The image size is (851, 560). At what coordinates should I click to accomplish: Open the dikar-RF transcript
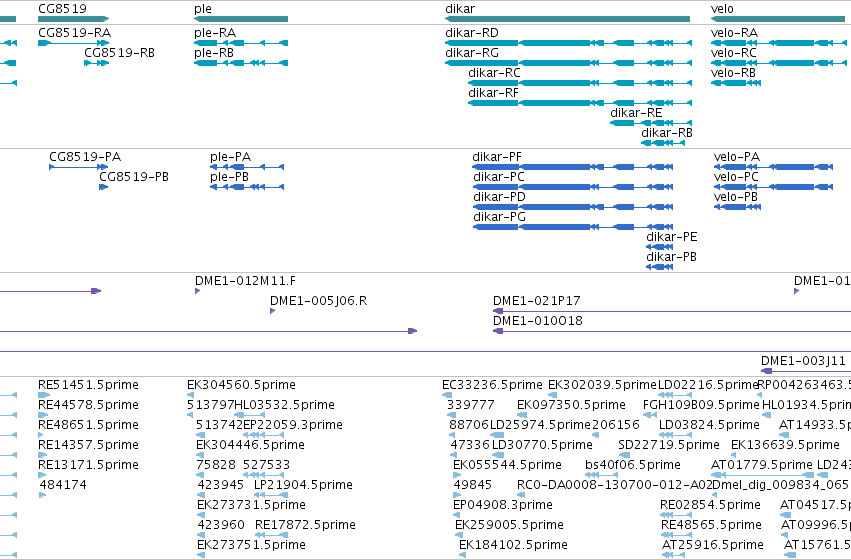pyautogui.click(x=580, y=103)
